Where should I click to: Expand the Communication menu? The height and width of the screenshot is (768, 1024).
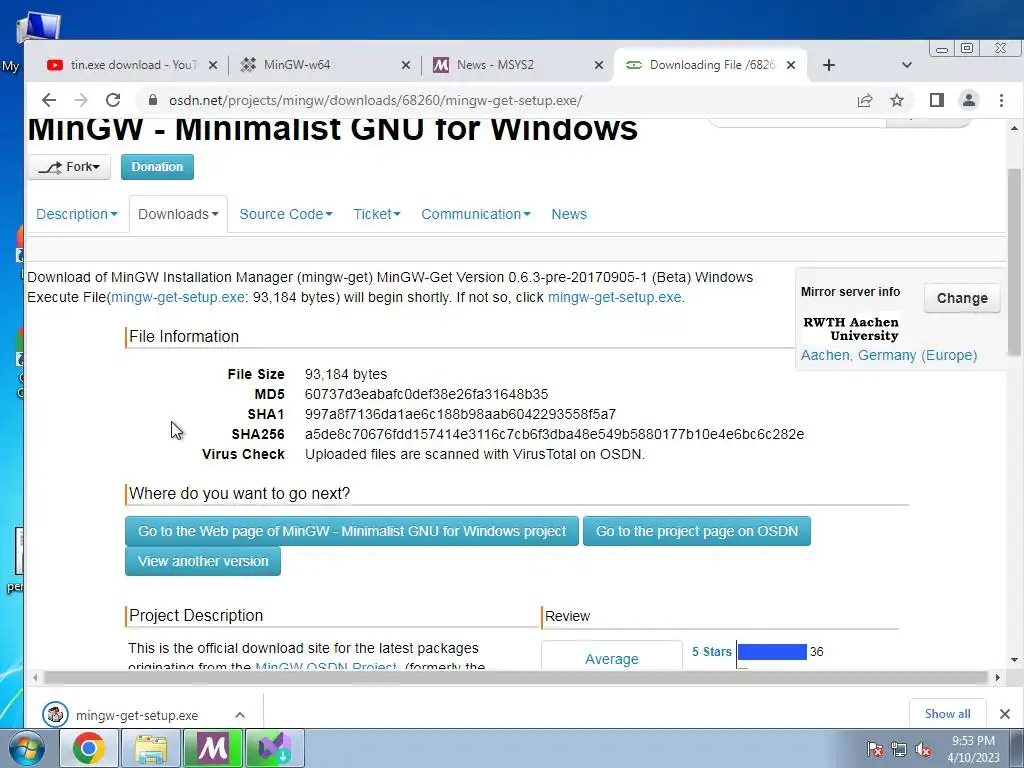pos(475,214)
